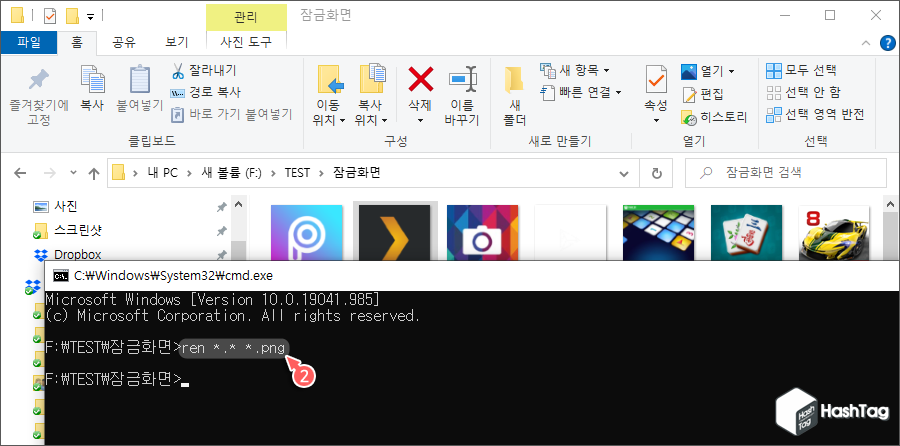Click the new folder icon in the quick access toolbar
This screenshot has width=900, height=446.
click(72, 15)
